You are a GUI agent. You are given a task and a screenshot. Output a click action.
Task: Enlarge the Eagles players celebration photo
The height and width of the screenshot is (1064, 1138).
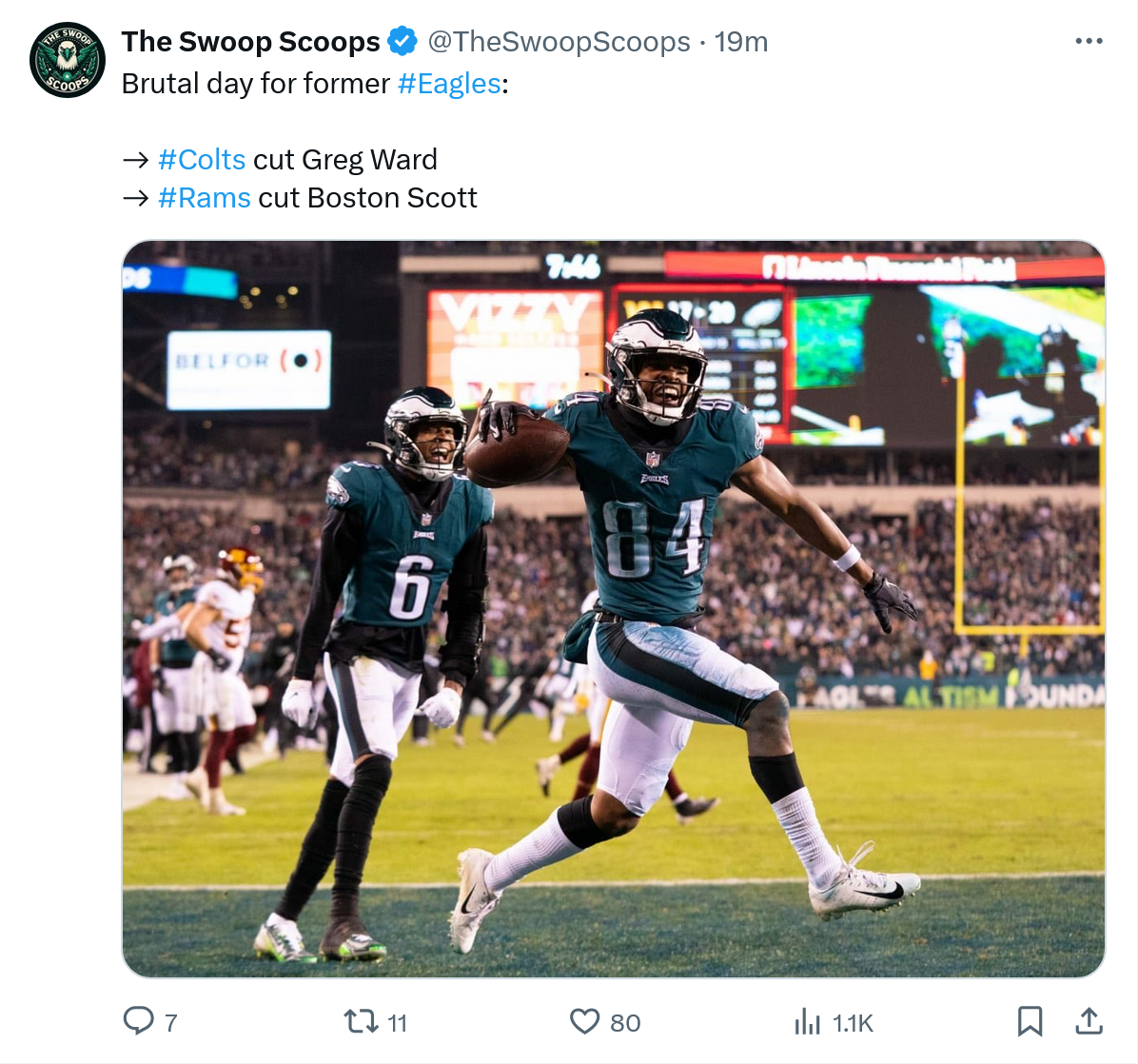click(x=614, y=609)
